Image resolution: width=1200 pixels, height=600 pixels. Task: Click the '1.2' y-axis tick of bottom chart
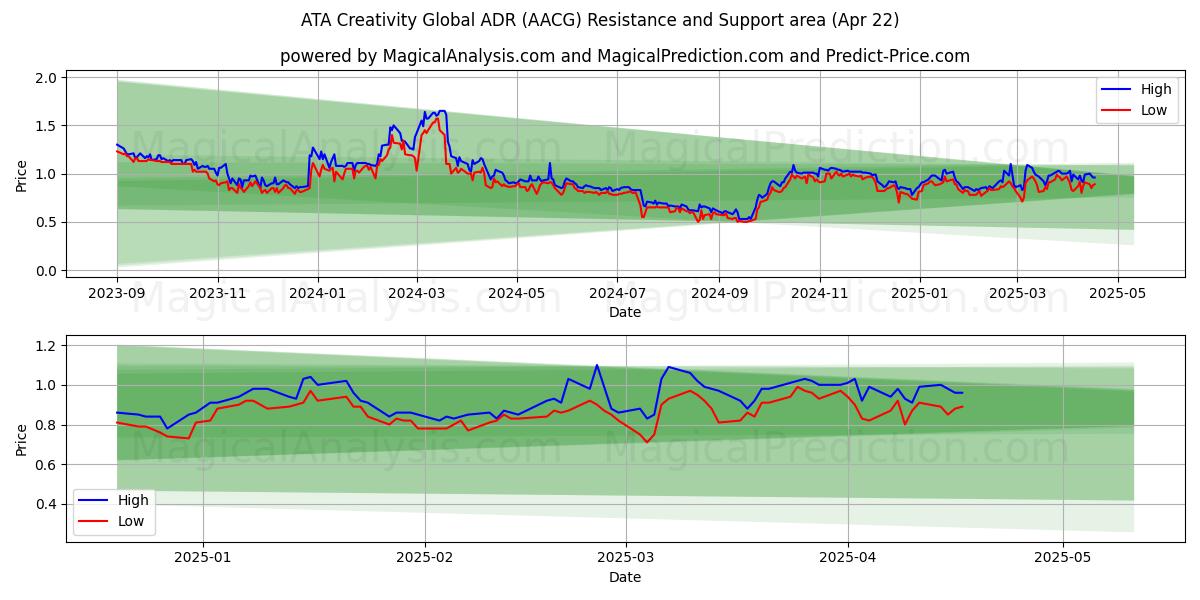pos(47,346)
